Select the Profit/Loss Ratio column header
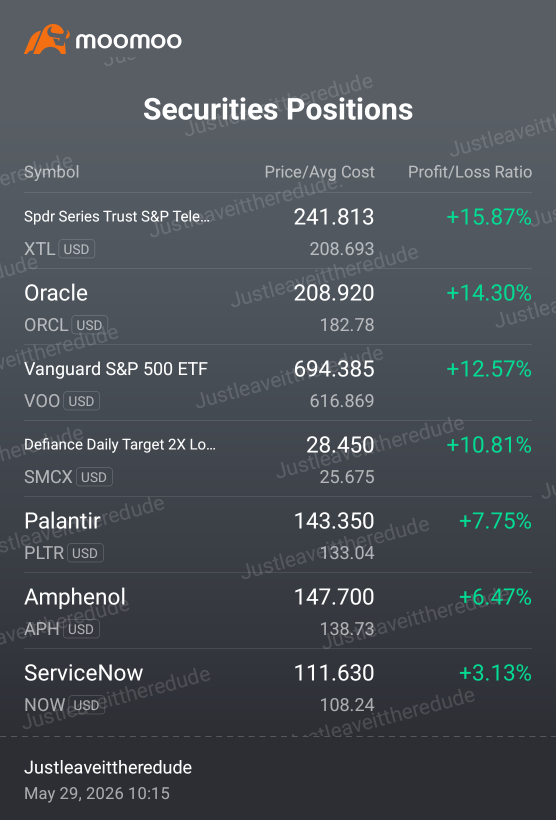The height and width of the screenshot is (820, 556). (x=470, y=172)
